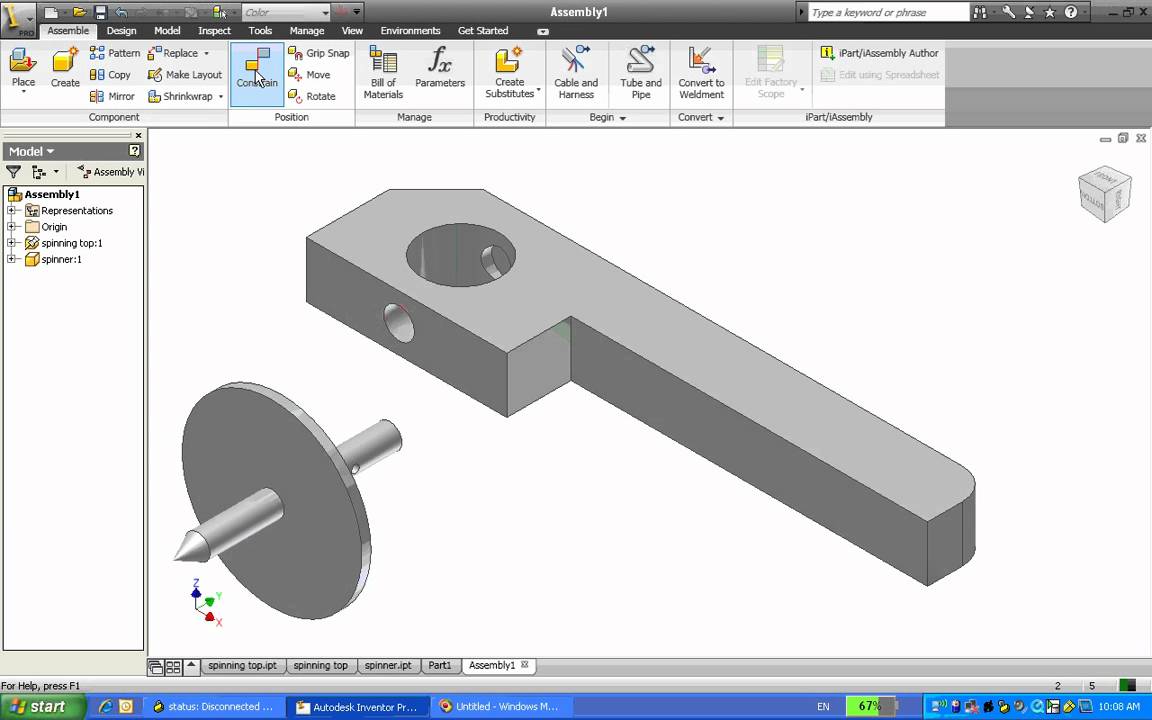Click iPart/iAssembly Author

[879, 53]
